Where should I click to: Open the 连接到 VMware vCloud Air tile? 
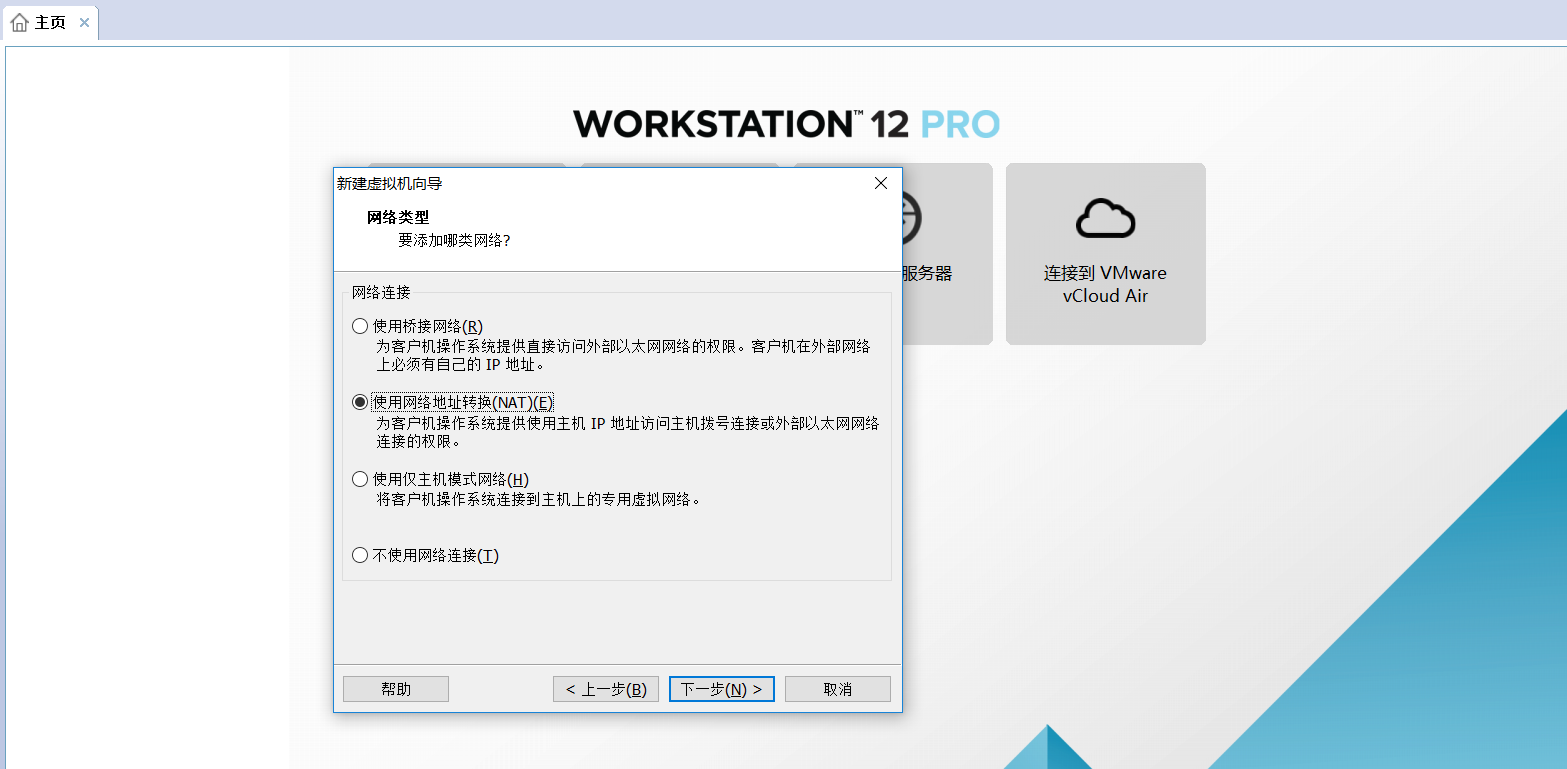1106,254
